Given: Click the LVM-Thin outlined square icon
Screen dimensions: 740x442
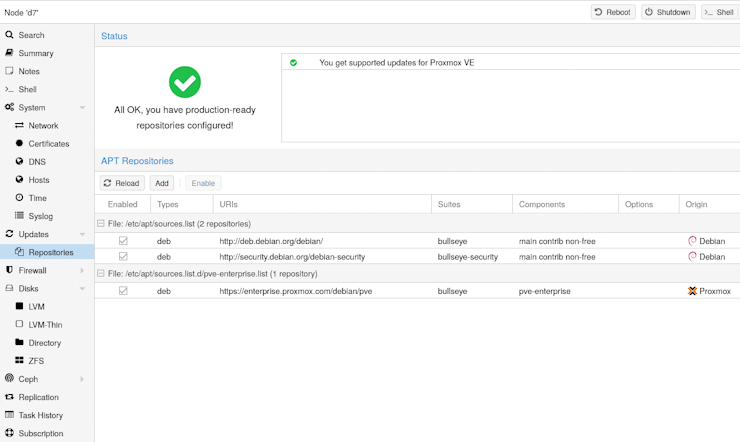Looking at the screenshot, I should (19, 324).
